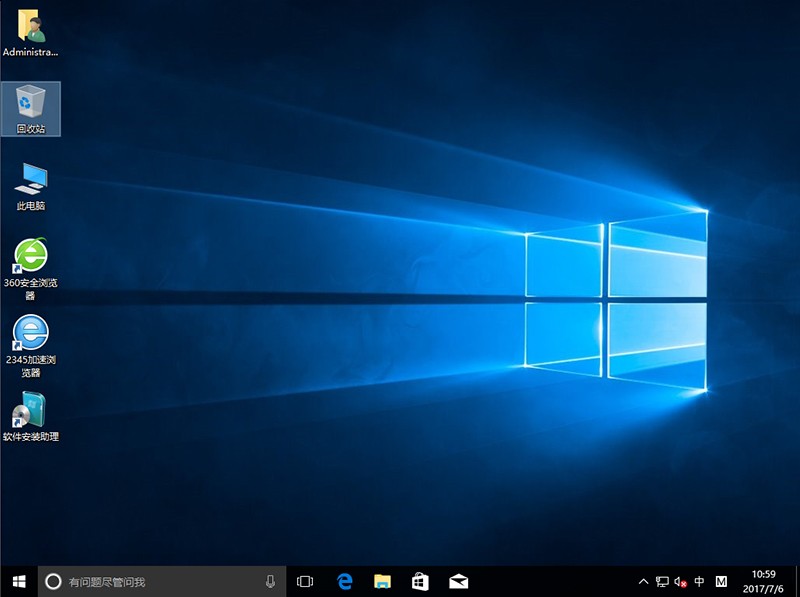The height and width of the screenshot is (597, 800).
Task: Launch Microsoft Edge from the taskbar
Action: (344, 582)
